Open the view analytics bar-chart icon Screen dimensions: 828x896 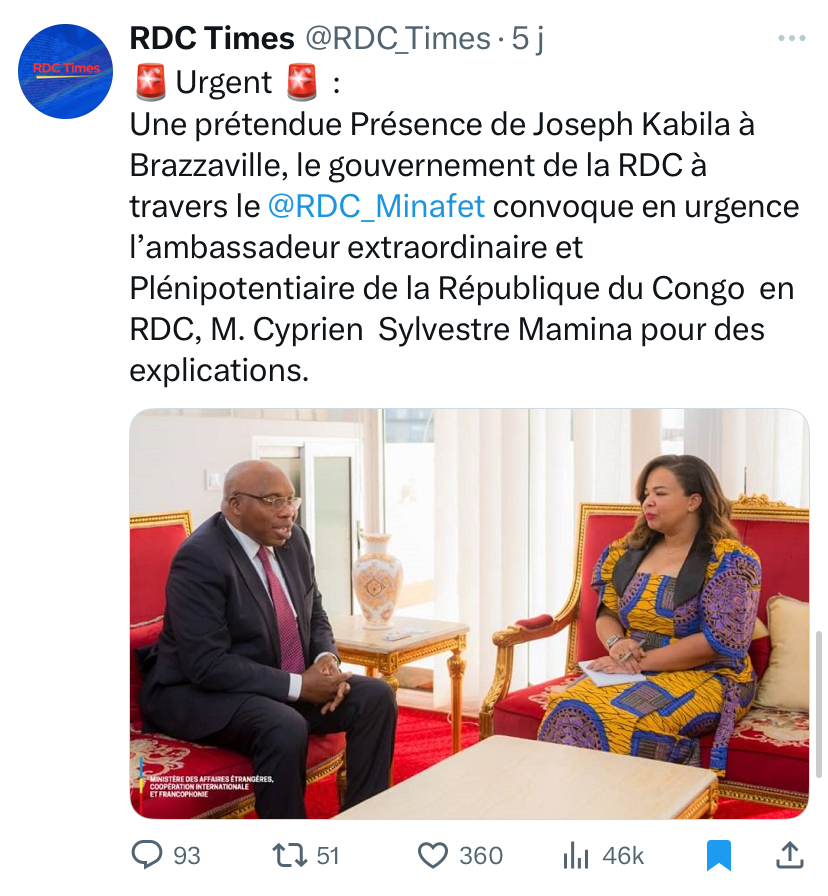[575, 854]
